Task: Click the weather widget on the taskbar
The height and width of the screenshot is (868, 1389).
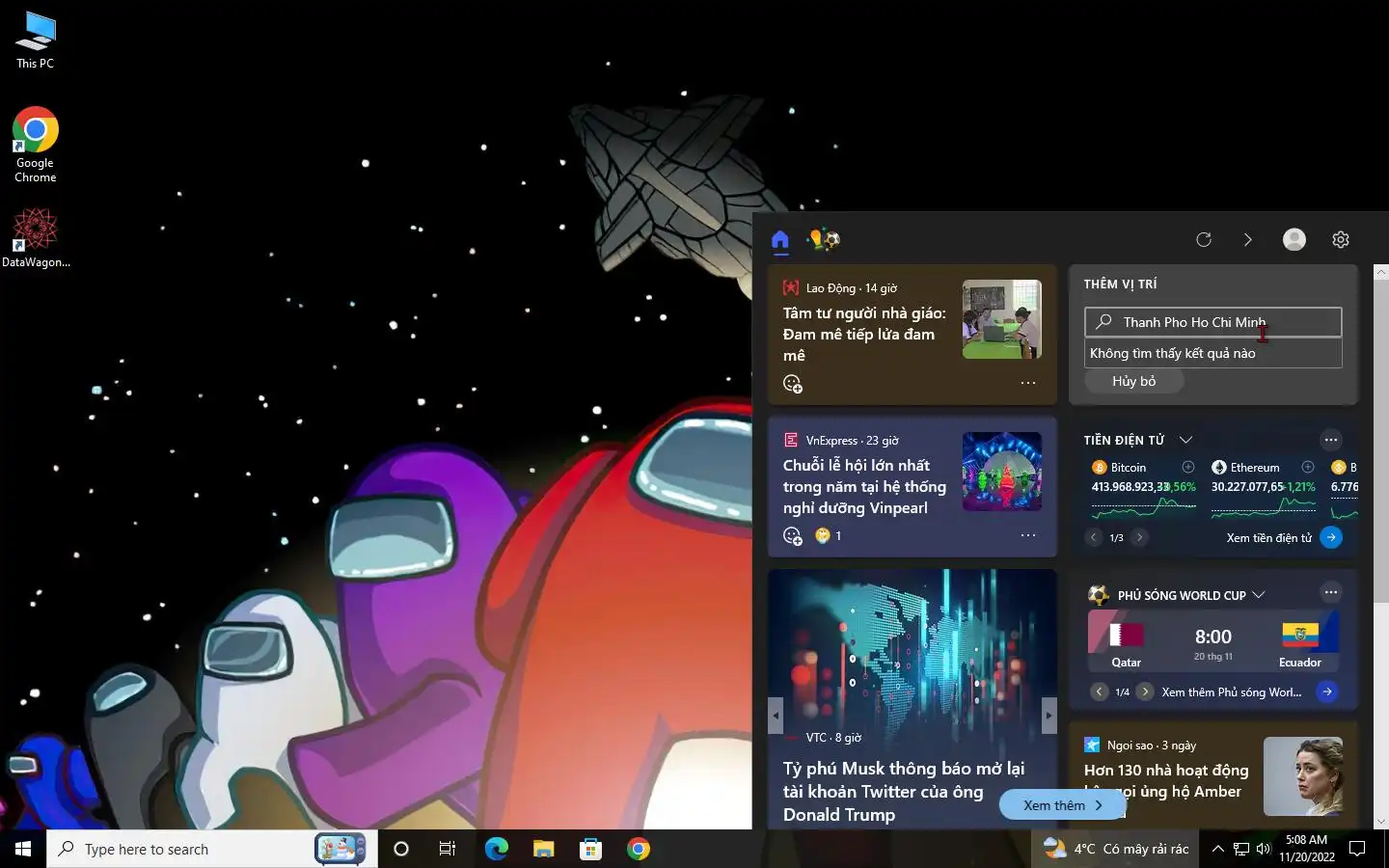Action: pos(1116,849)
